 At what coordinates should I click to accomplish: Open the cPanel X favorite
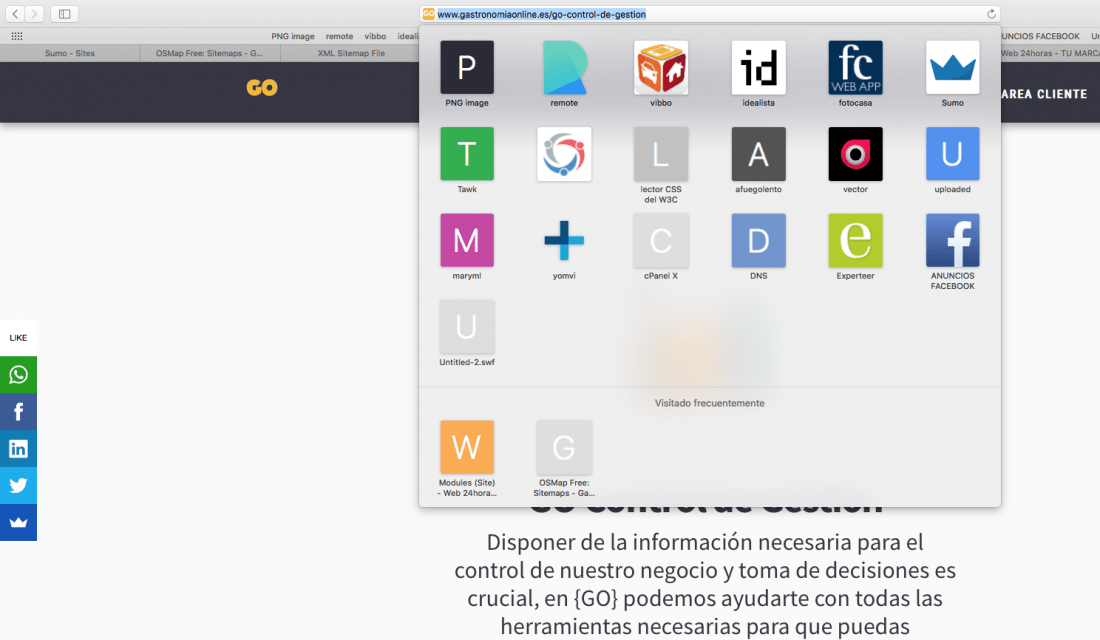click(x=661, y=240)
